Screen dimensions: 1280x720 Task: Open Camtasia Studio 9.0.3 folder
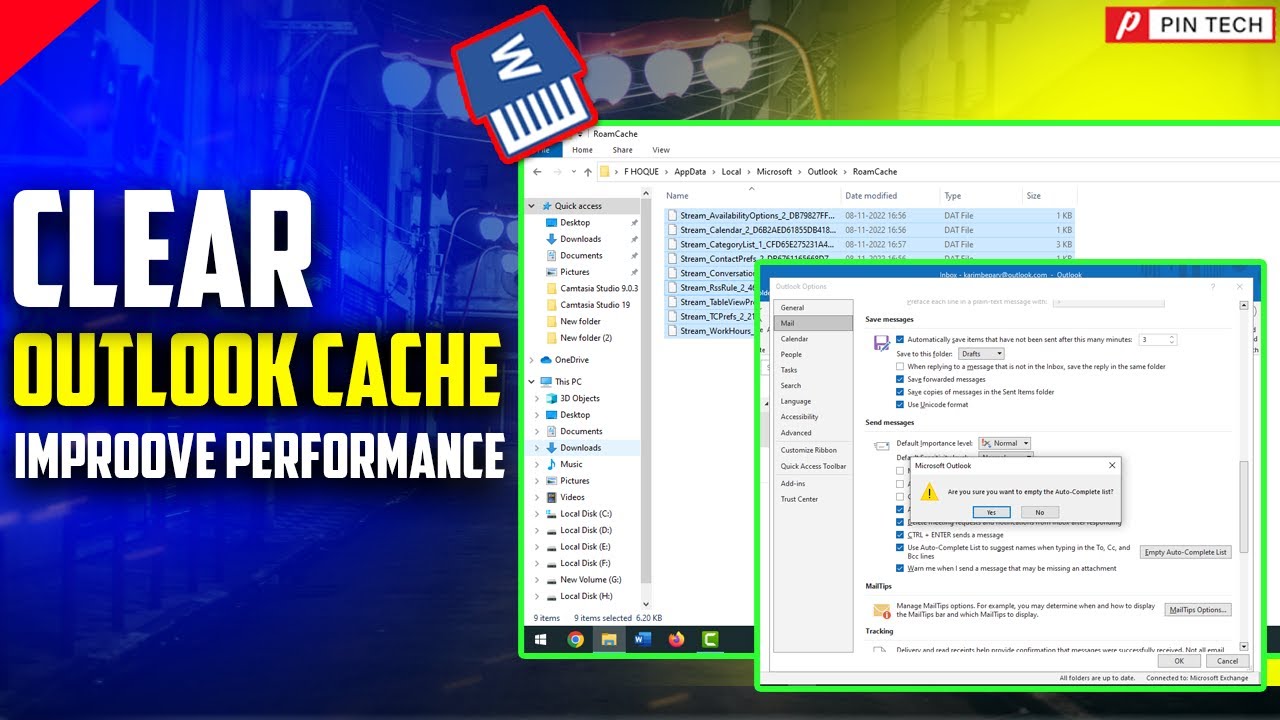(x=598, y=288)
